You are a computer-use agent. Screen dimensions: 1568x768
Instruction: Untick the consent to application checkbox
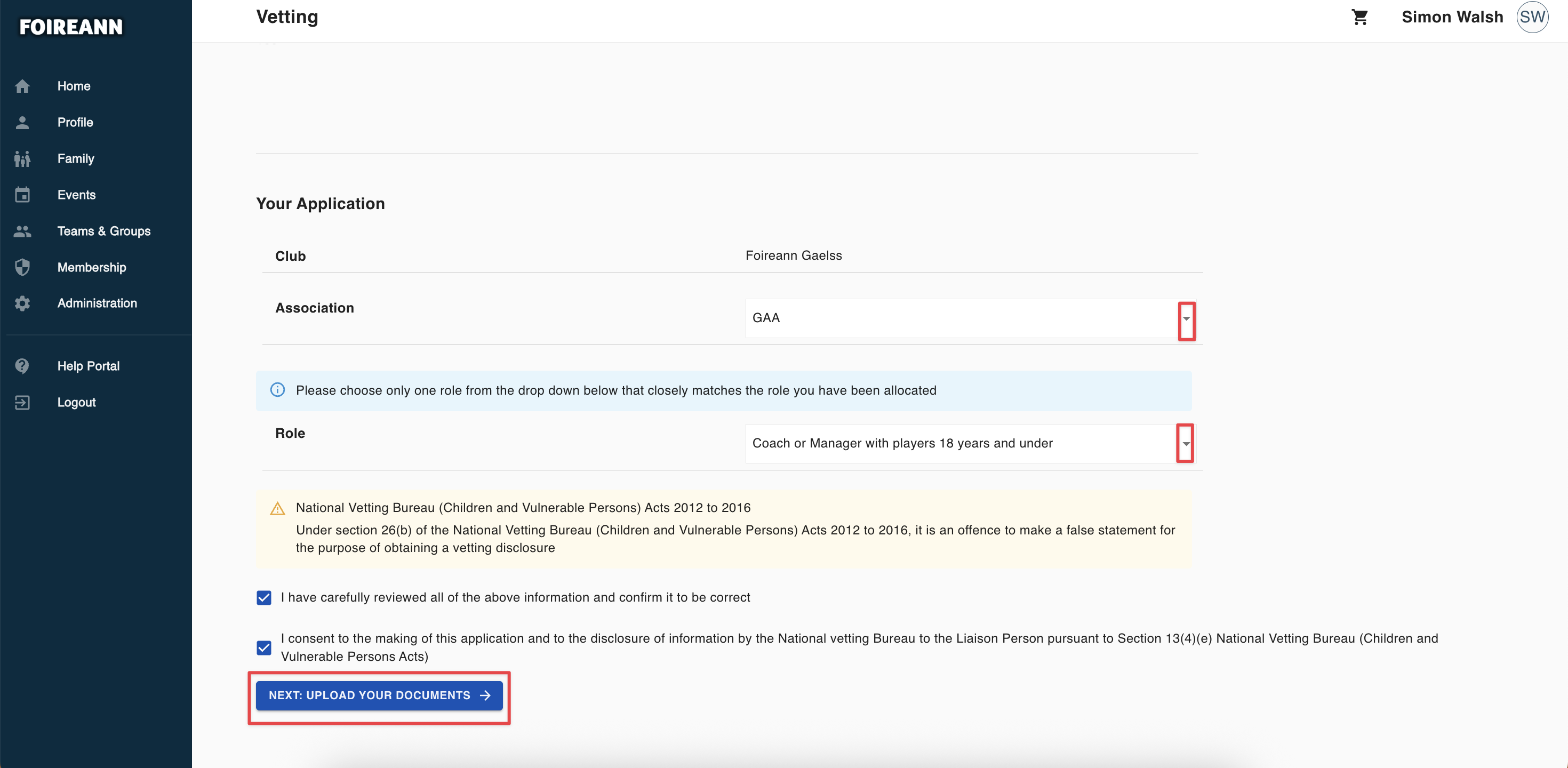(x=263, y=647)
